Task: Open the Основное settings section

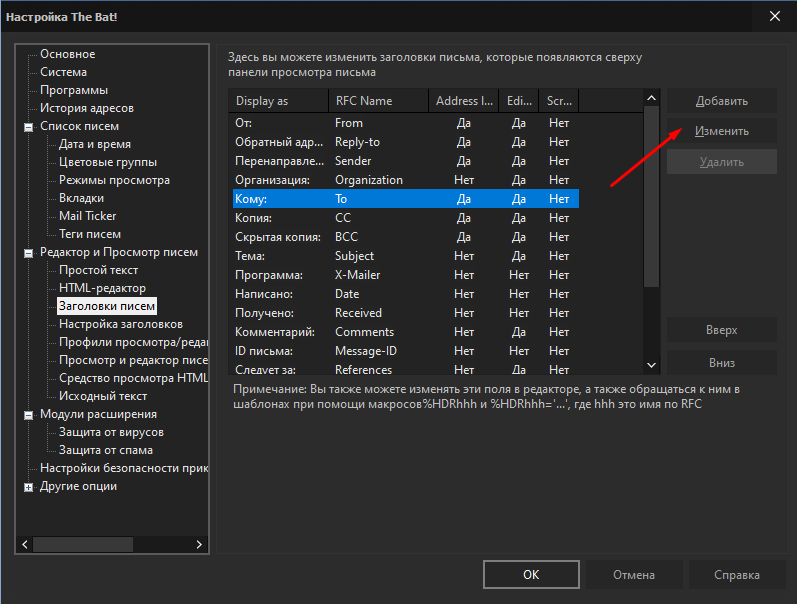Action: point(68,54)
